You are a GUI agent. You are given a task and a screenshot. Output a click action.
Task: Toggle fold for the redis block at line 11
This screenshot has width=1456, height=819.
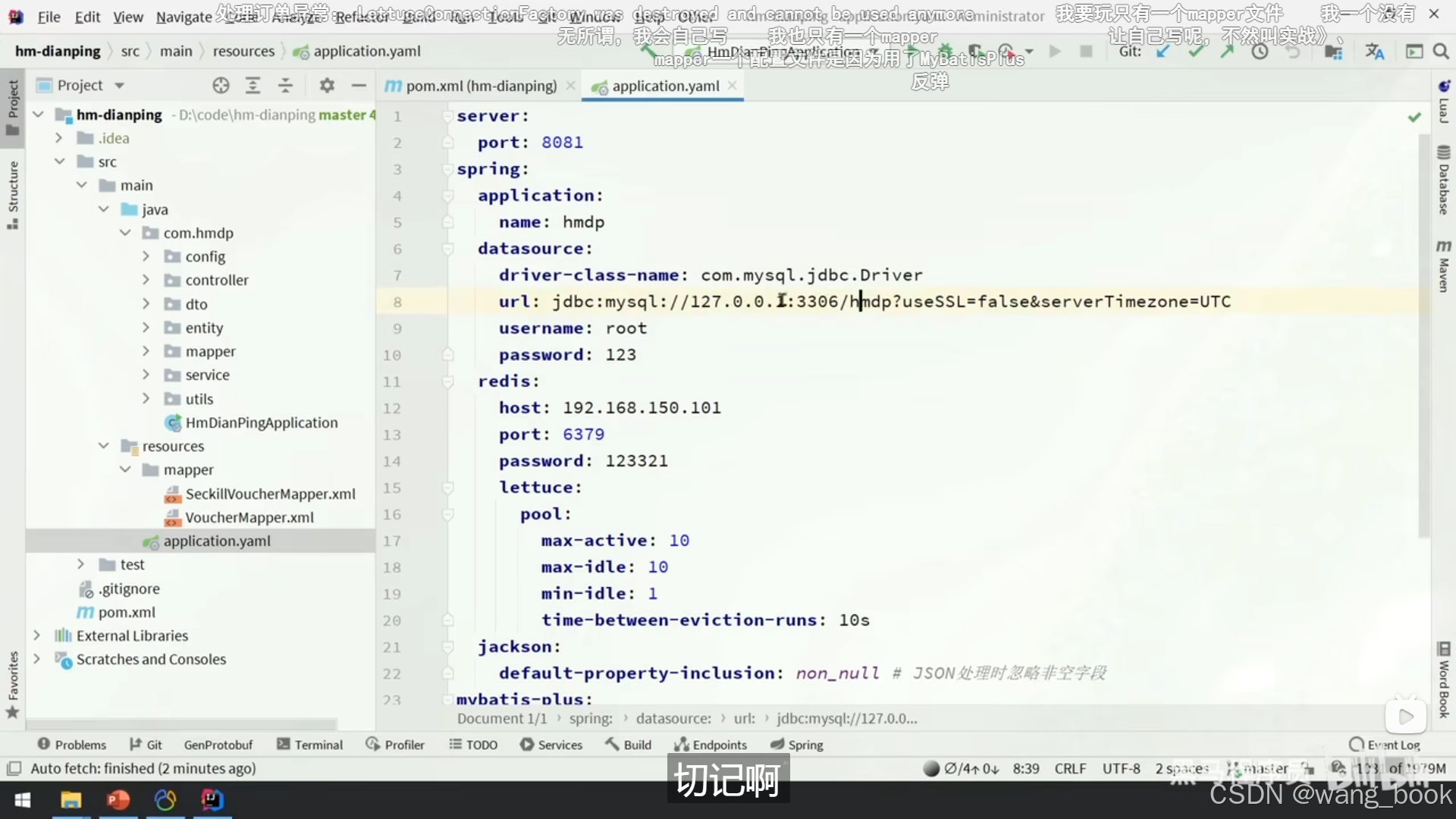coord(448,381)
